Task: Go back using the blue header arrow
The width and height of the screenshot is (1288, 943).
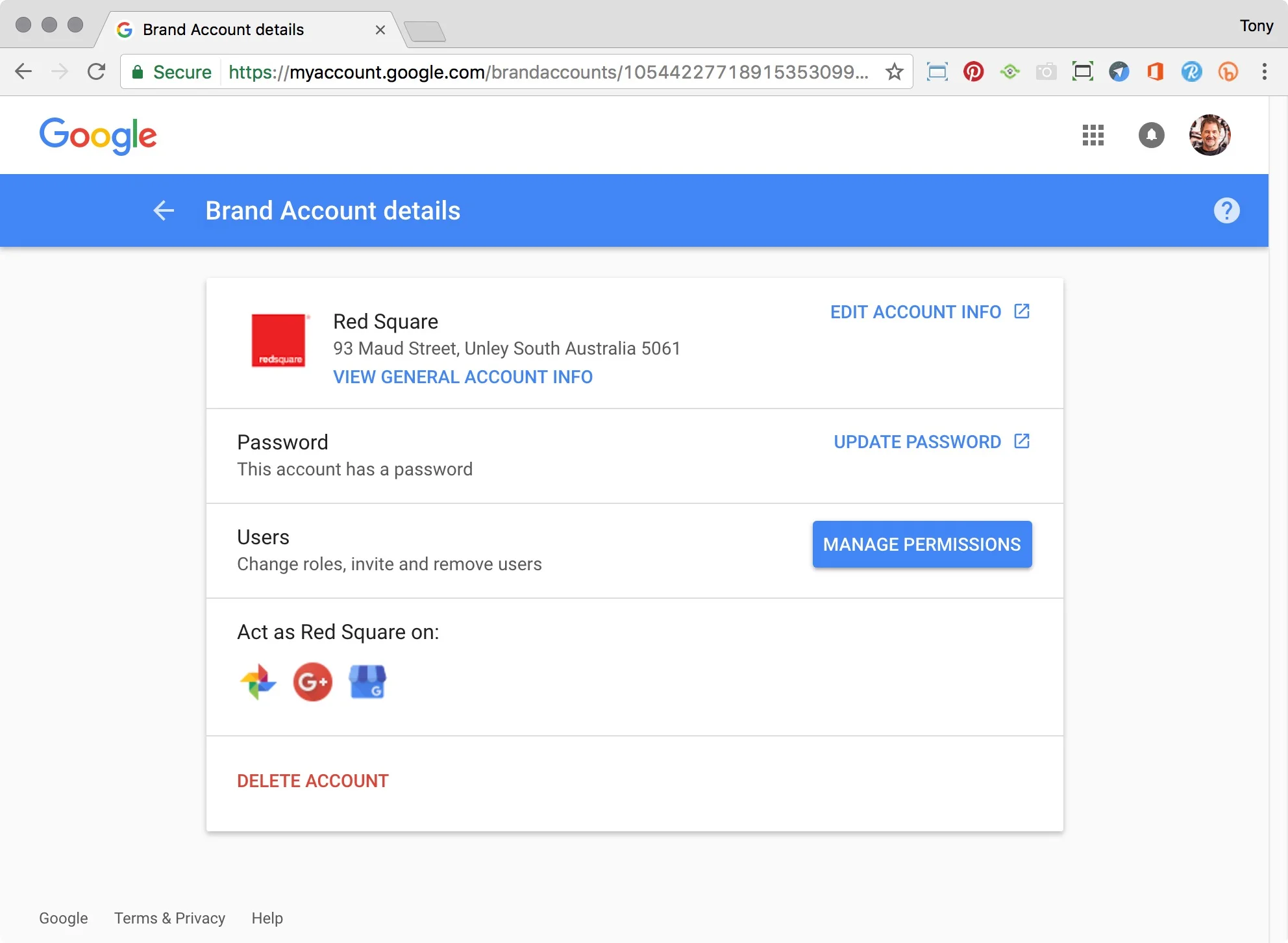Action: (164, 210)
